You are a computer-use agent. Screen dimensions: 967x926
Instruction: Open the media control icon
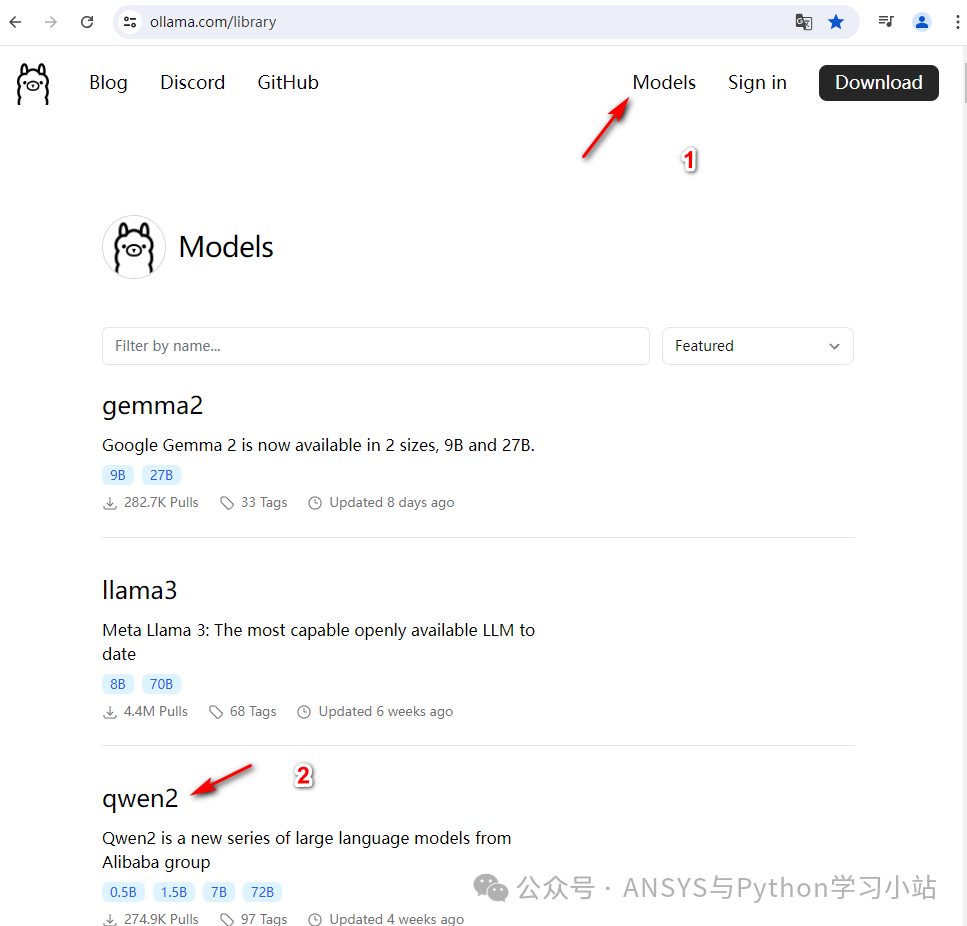click(x=886, y=22)
